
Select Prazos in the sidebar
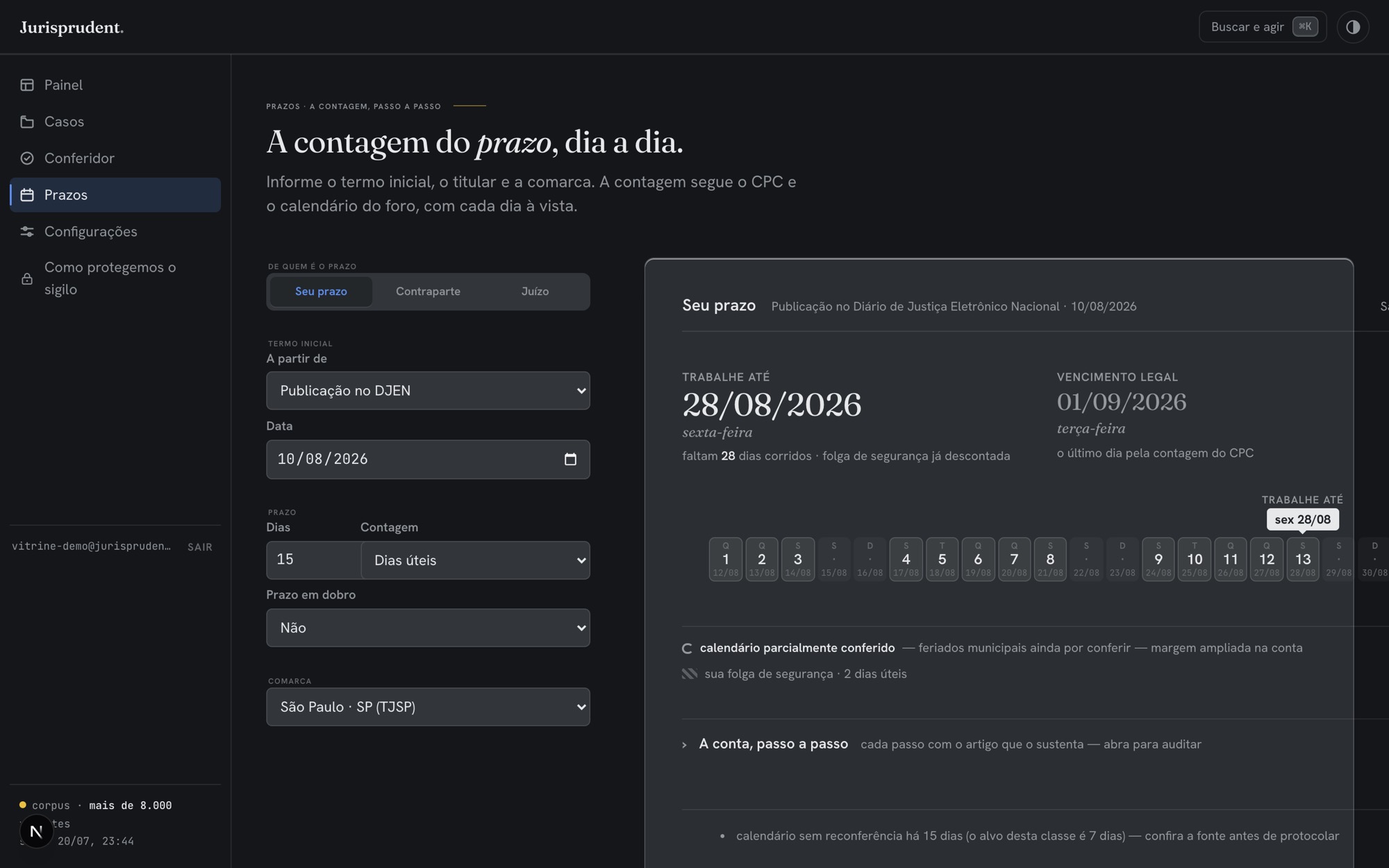[115, 195]
